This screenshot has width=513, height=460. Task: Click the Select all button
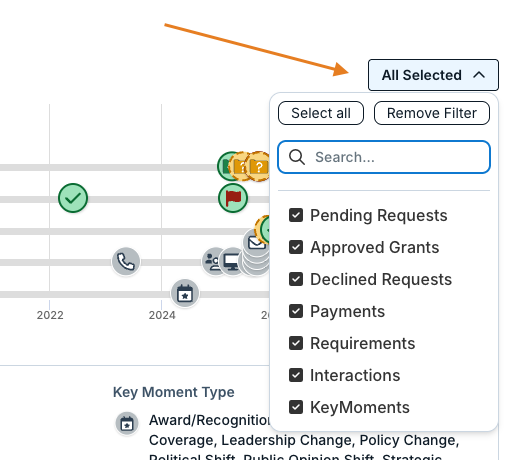pos(321,113)
